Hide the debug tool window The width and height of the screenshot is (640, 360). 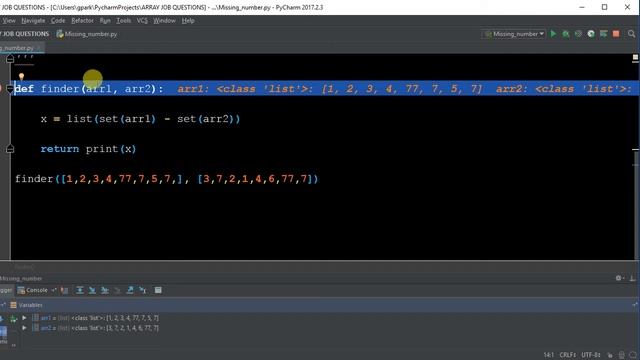[632, 278]
